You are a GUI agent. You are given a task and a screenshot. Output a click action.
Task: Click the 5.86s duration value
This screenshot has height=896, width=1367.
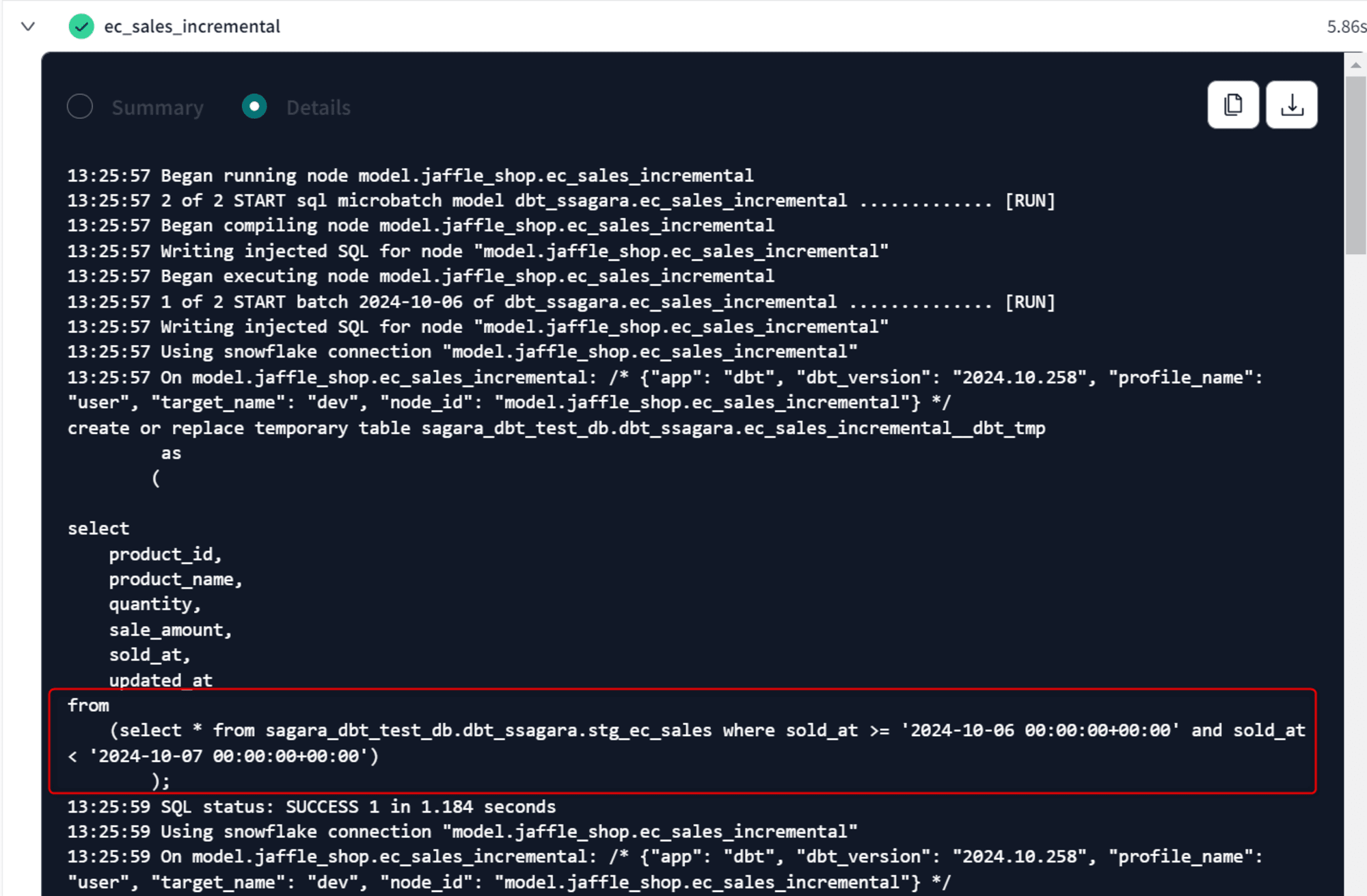(x=1346, y=27)
